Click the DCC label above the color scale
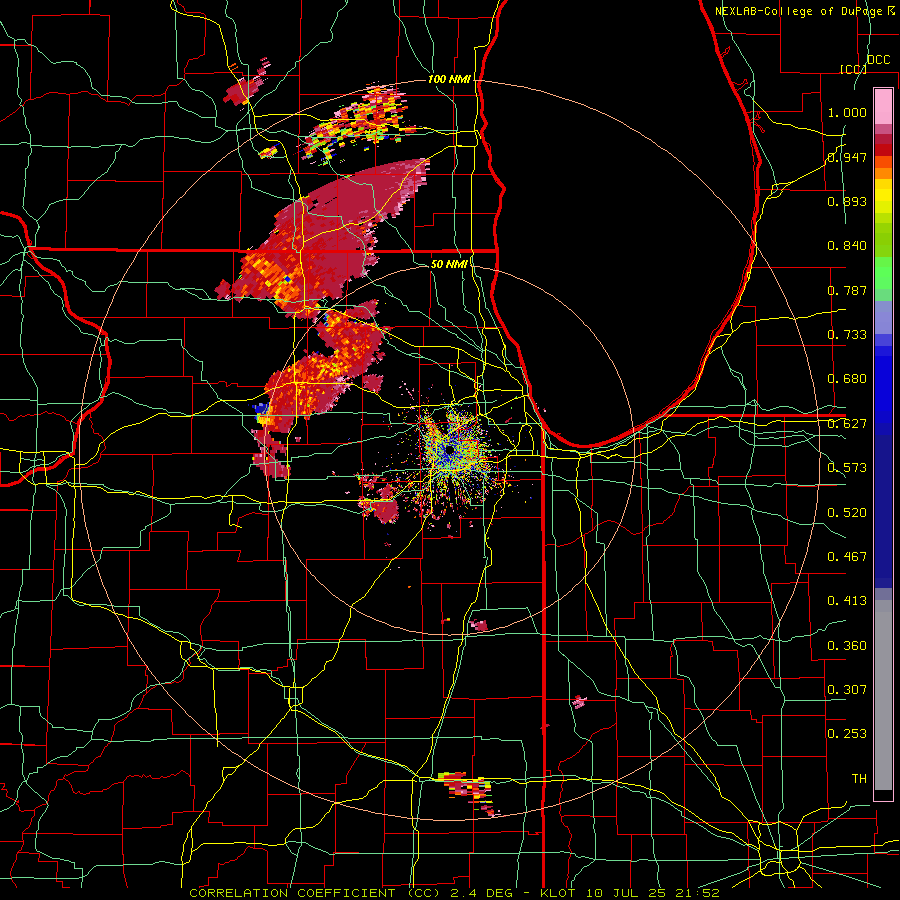 click(x=878, y=59)
